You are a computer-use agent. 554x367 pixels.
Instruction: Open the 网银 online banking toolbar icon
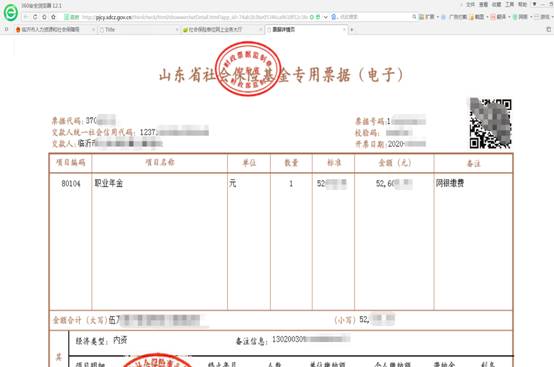coord(520,17)
